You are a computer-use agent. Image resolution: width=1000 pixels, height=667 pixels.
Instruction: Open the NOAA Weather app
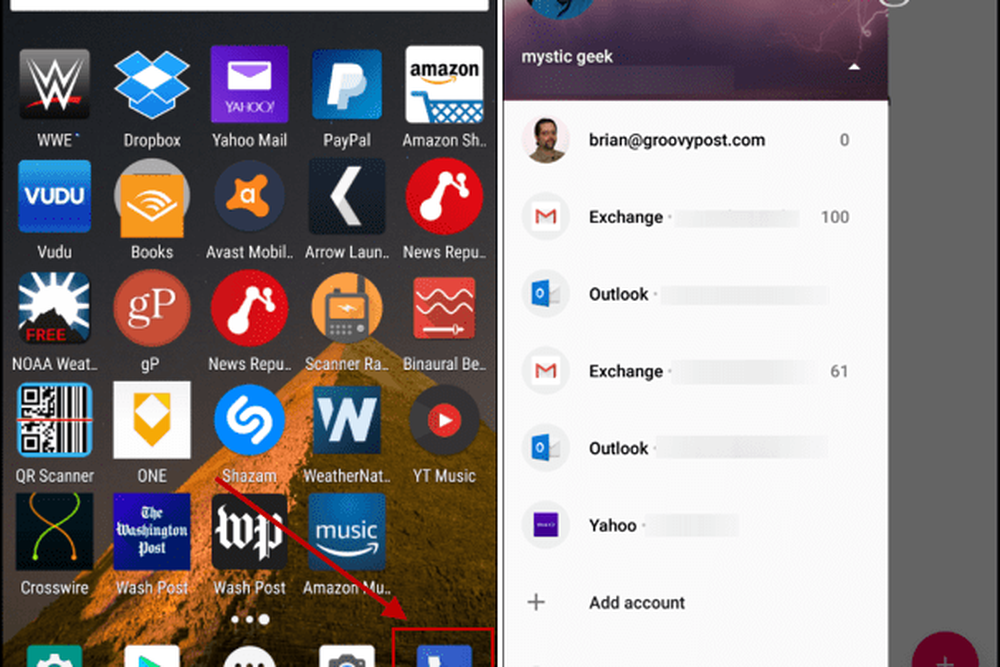(x=54, y=308)
